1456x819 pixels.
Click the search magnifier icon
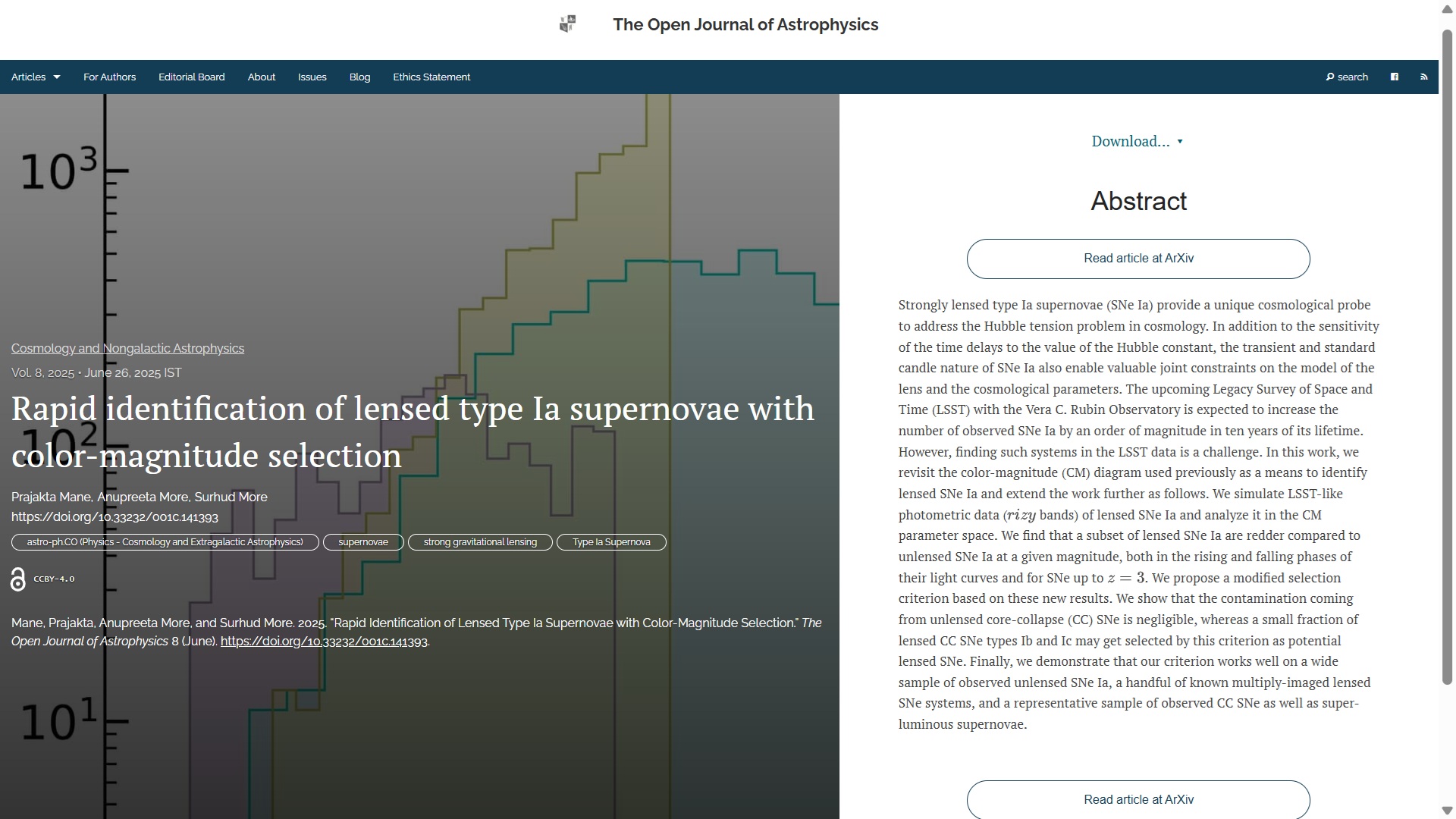[x=1330, y=77]
